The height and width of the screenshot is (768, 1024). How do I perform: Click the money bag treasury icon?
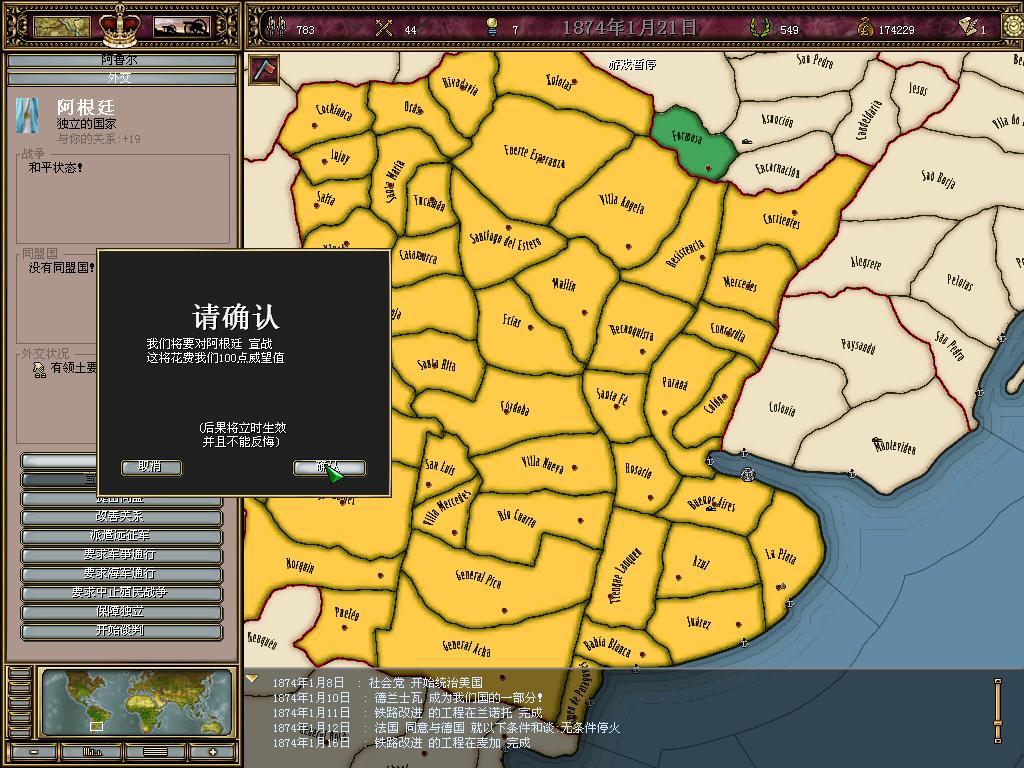(865, 28)
